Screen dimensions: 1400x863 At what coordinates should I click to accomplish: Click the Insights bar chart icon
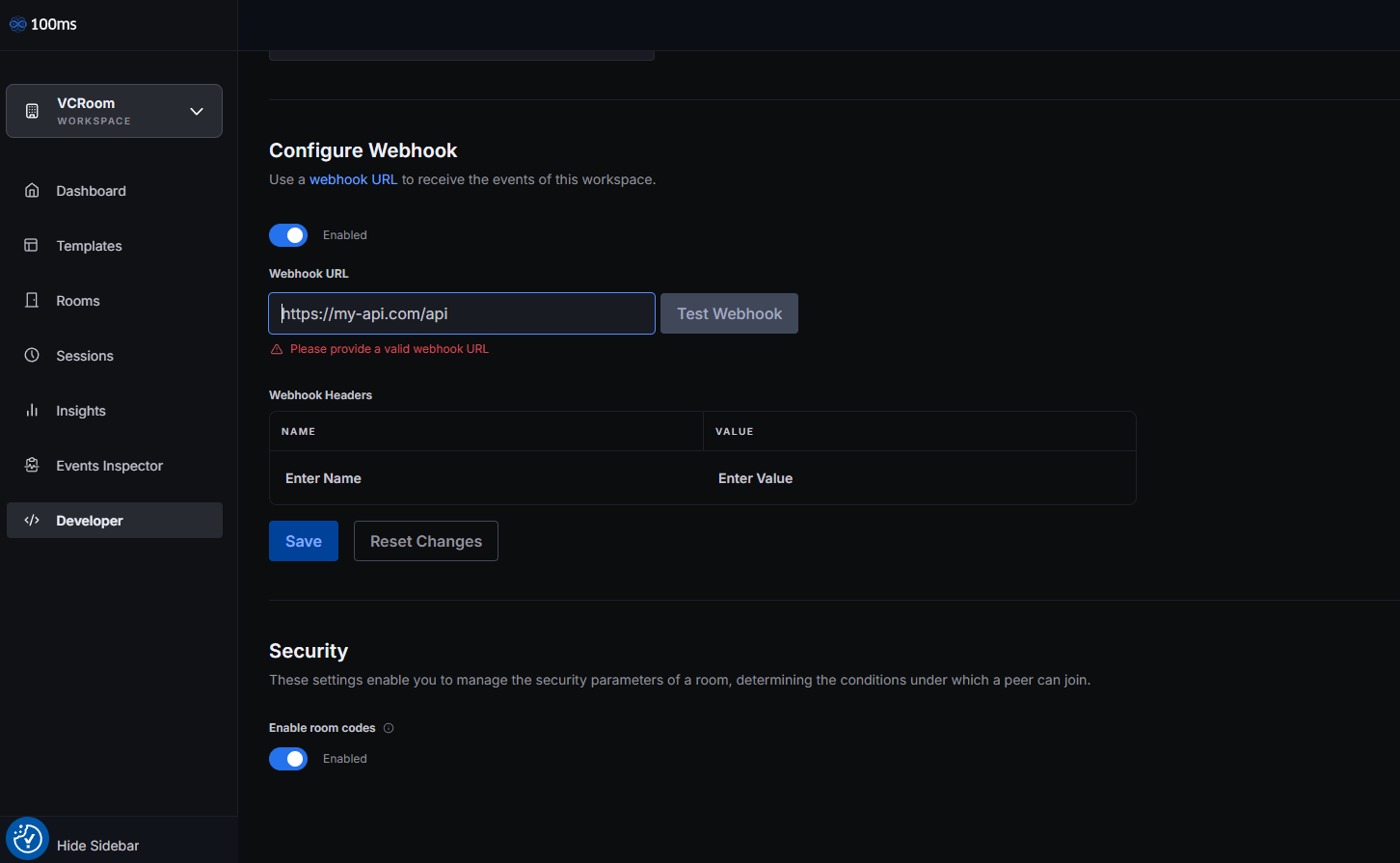click(32, 411)
